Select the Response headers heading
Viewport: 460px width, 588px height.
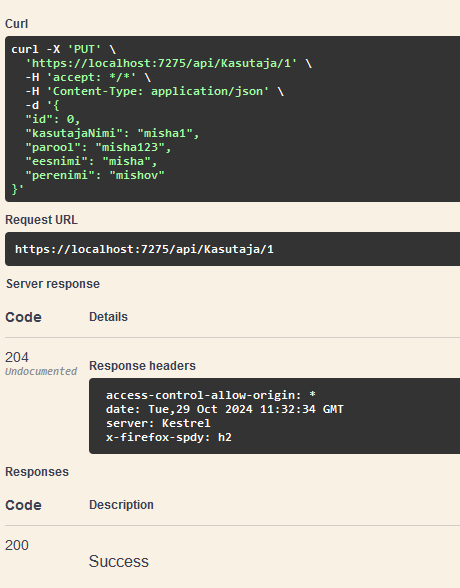(x=142, y=366)
